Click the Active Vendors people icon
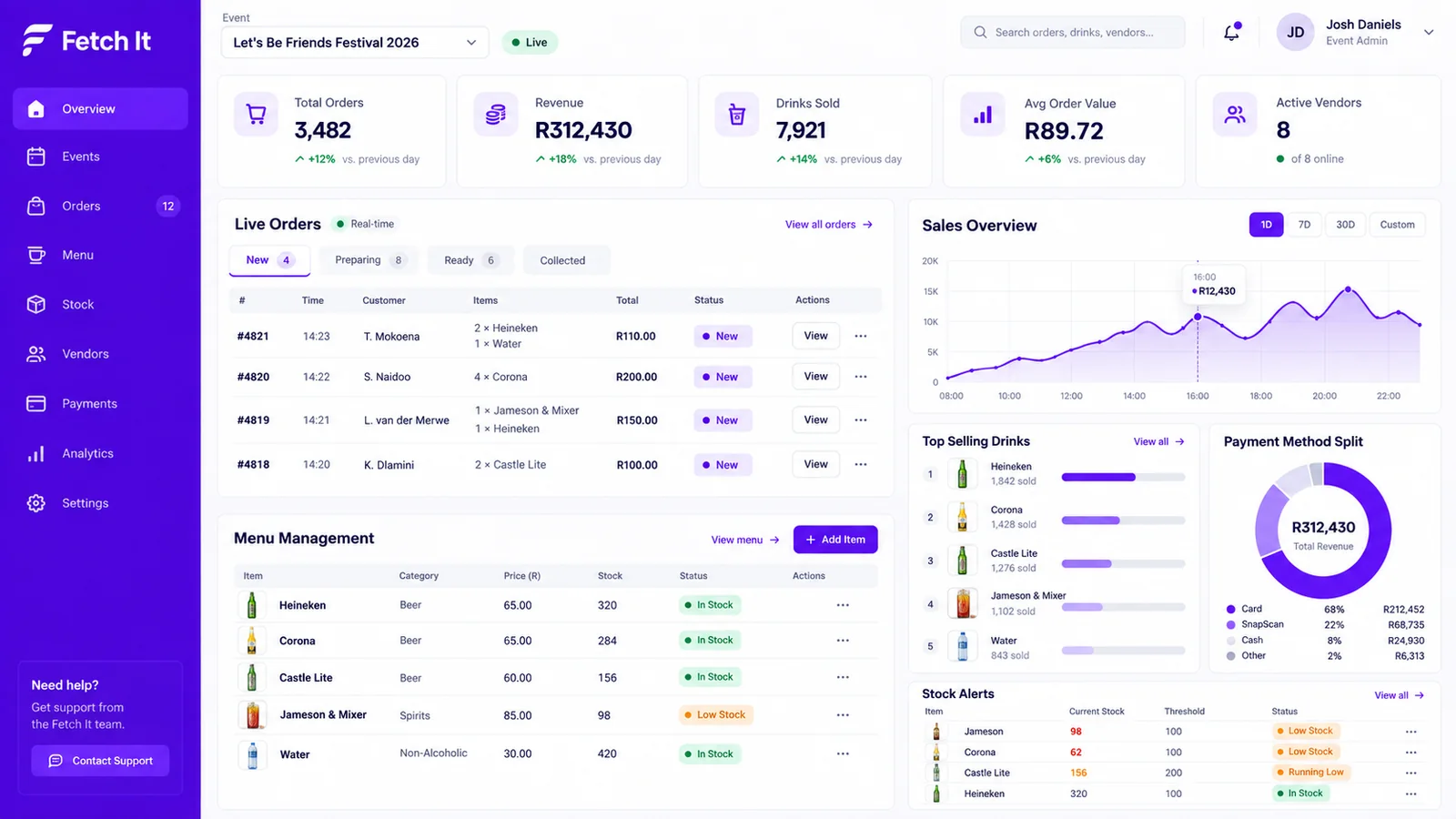The width and height of the screenshot is (1456, 819). tap(1235, 115)
